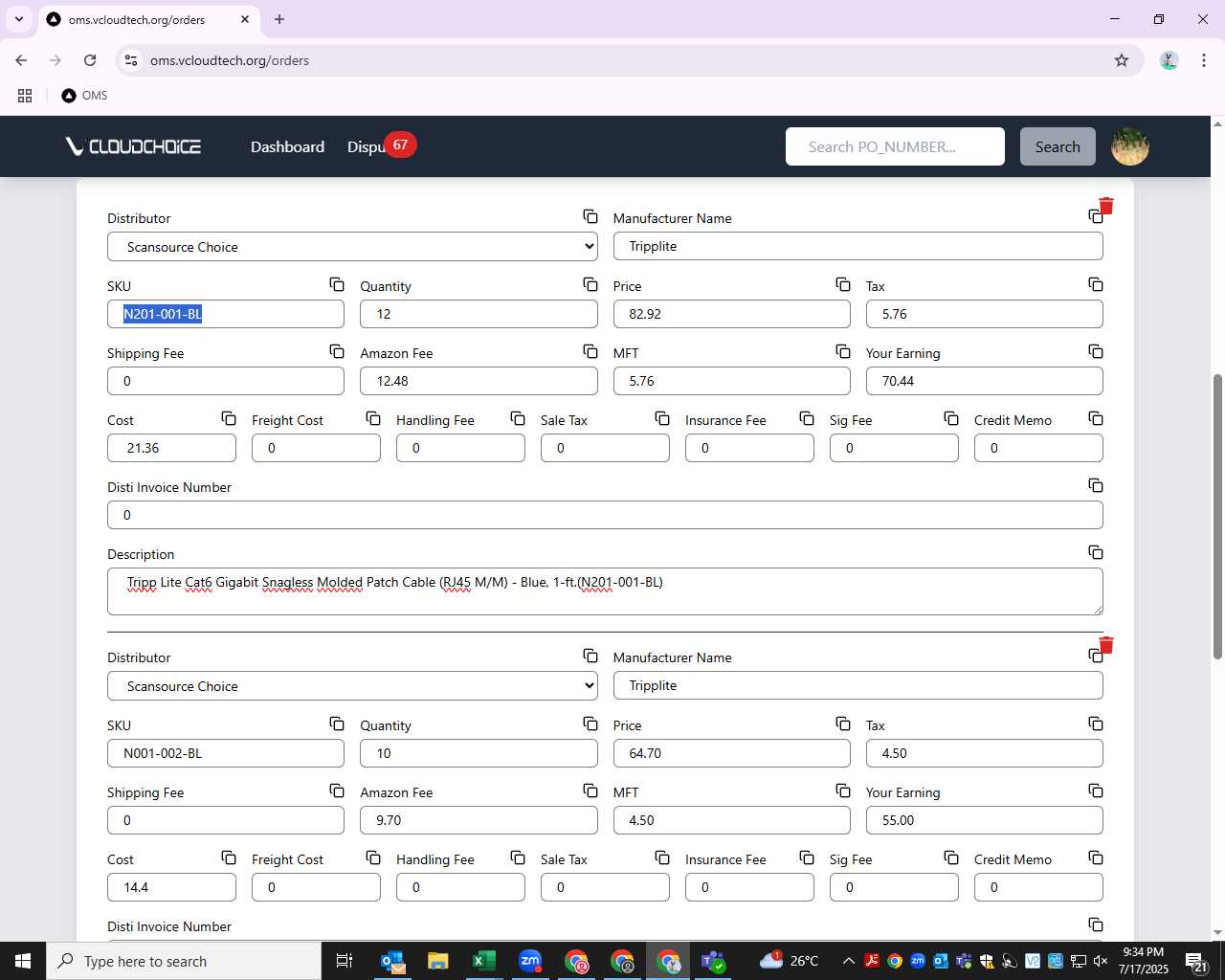Copy first item's Credit Memo value
1225x980 pixels.
[x=1096, y=418]
